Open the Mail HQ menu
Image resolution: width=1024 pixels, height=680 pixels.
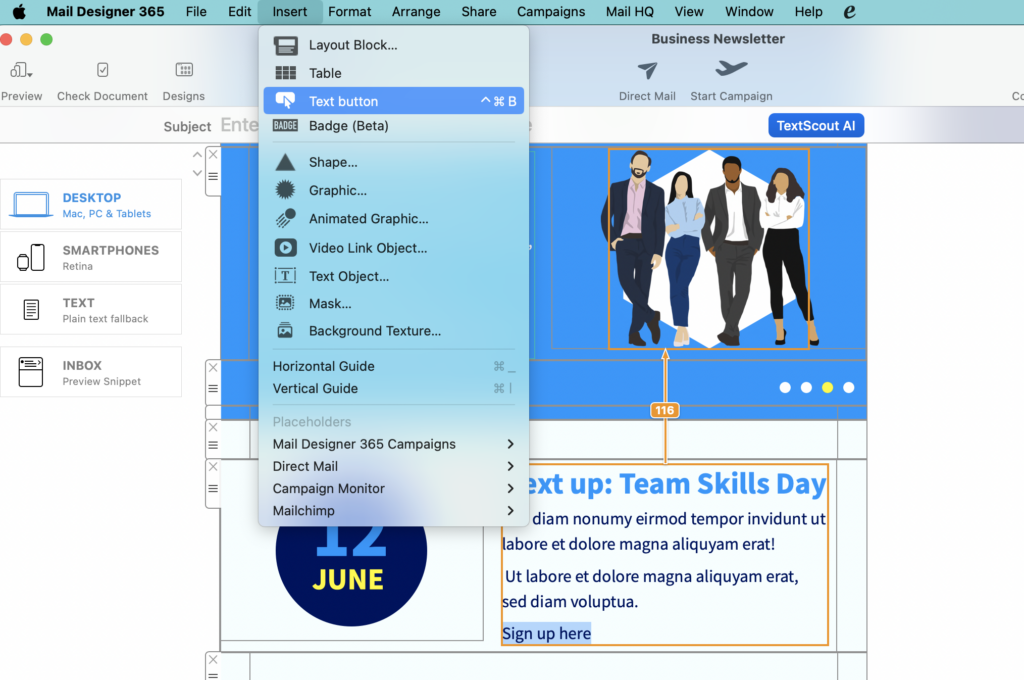tap(630, 12)
